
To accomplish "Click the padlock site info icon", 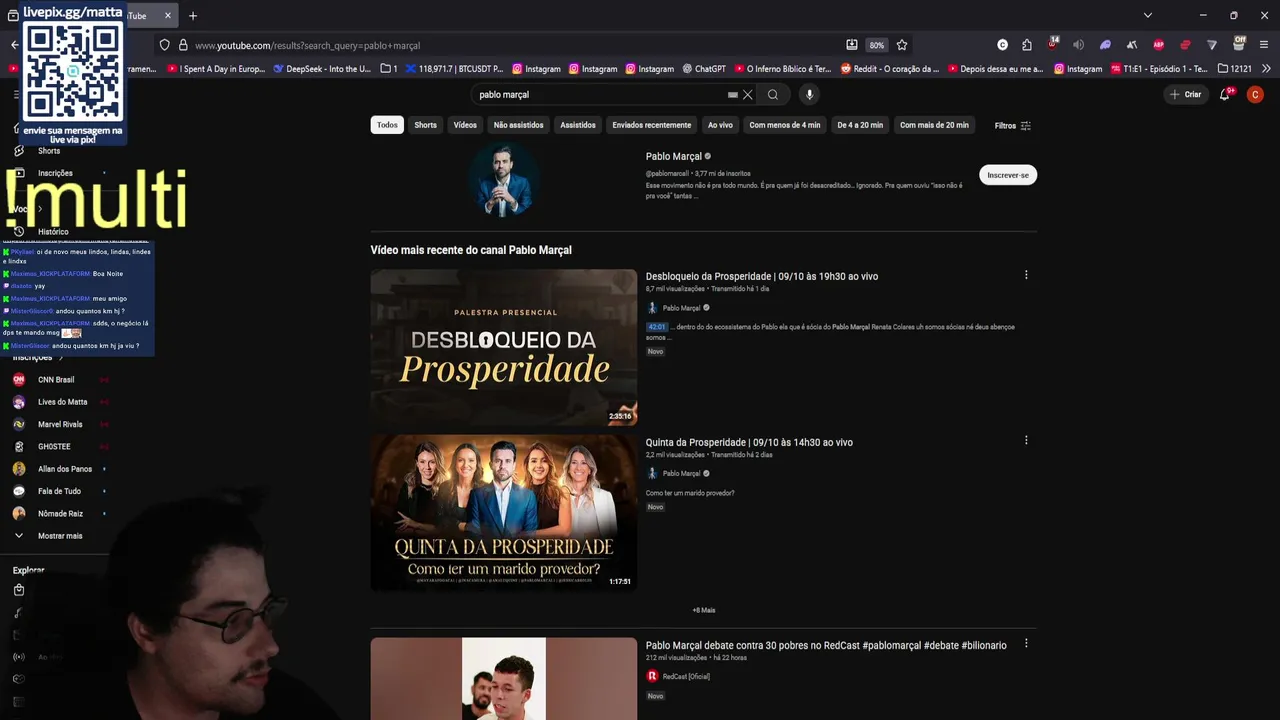I will pos(183,45).
